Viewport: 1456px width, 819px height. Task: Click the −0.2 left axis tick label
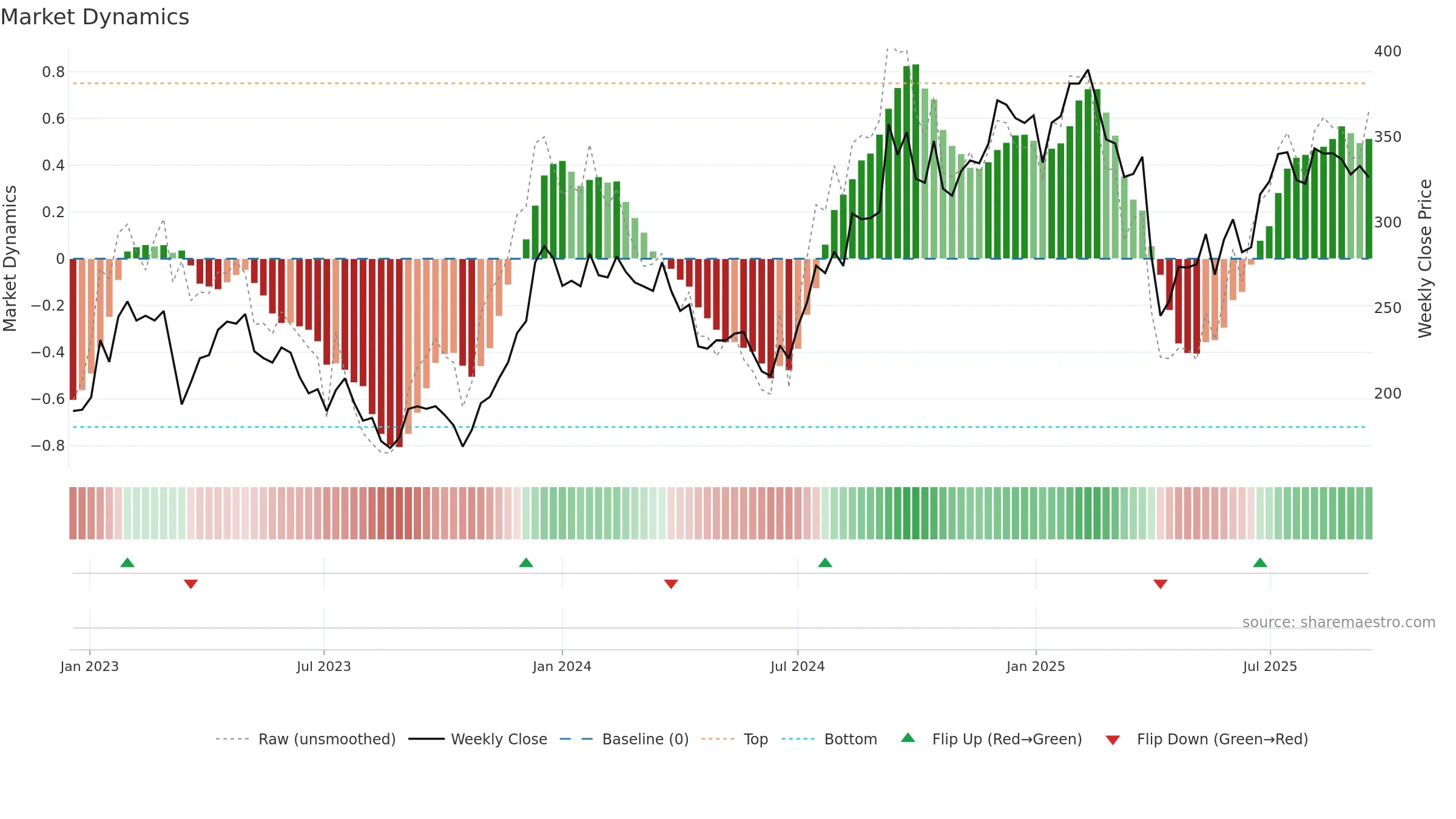pyautogui.click(x=48, y=306)
